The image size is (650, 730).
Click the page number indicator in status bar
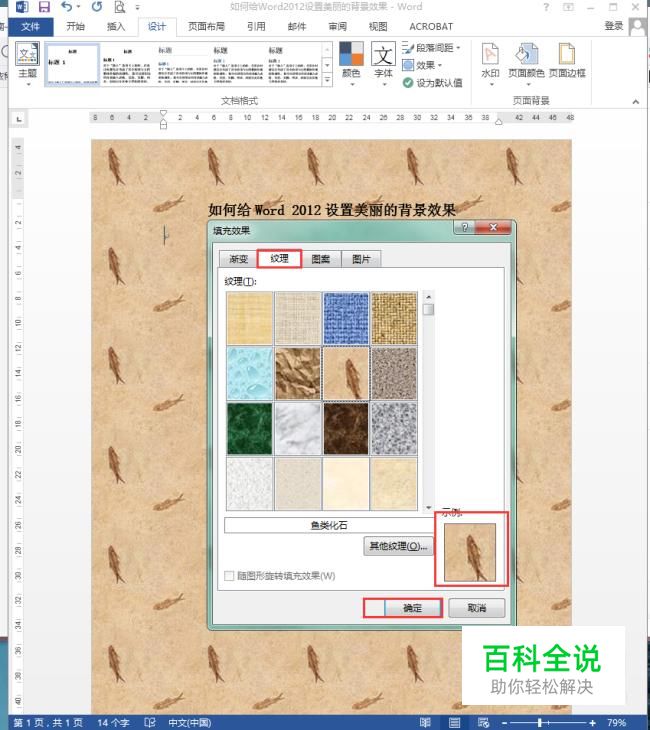pyautogui.click(x=48, y=723)
